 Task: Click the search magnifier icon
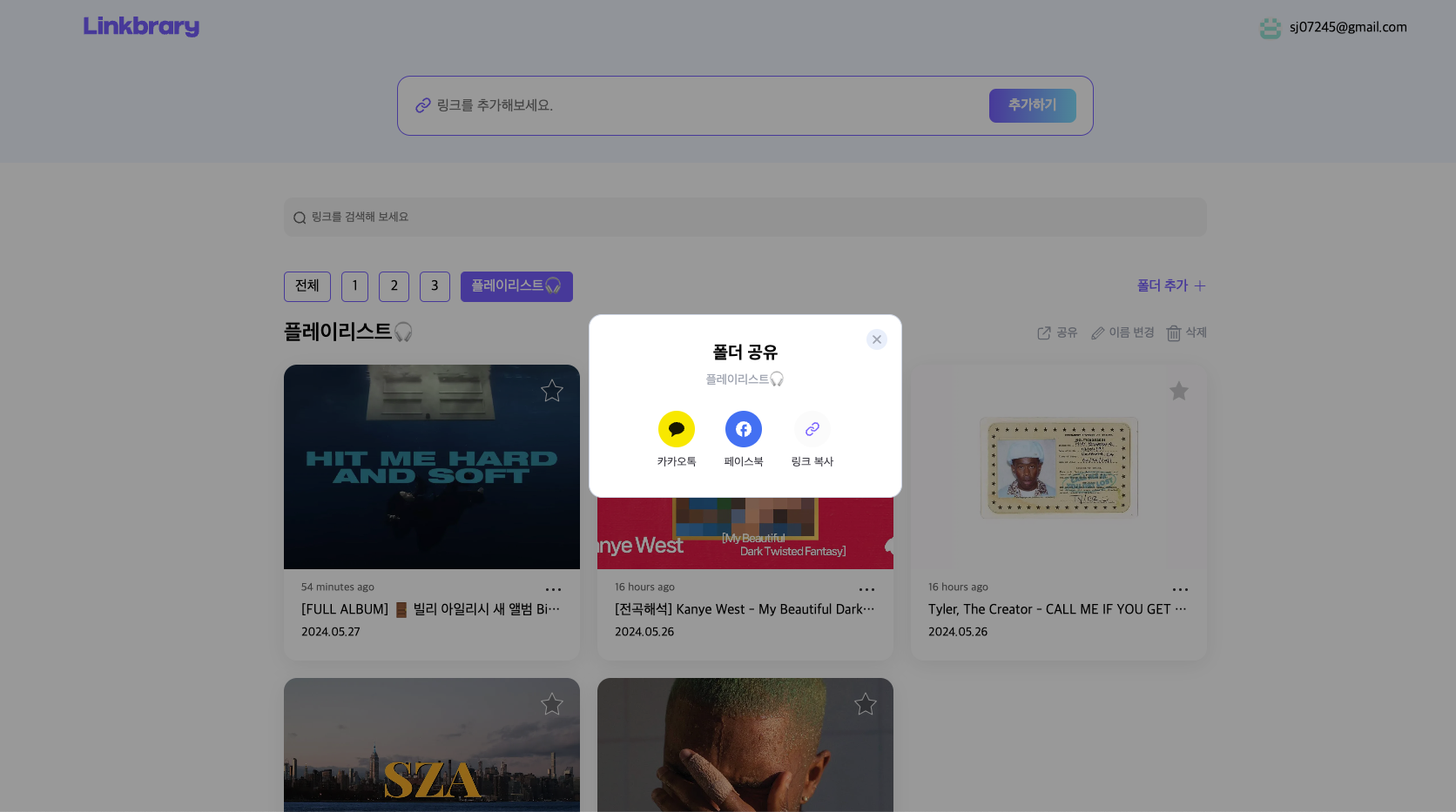coord(300,217)
